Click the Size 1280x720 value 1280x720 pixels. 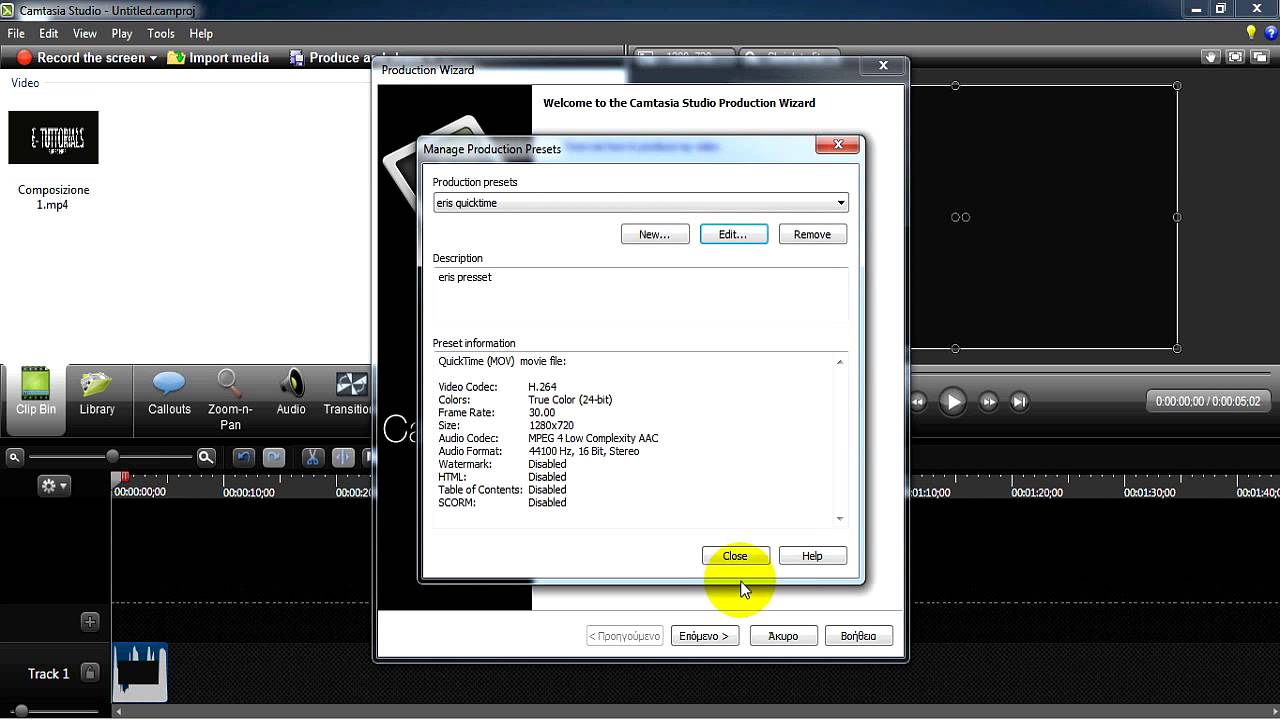point(551,426)
